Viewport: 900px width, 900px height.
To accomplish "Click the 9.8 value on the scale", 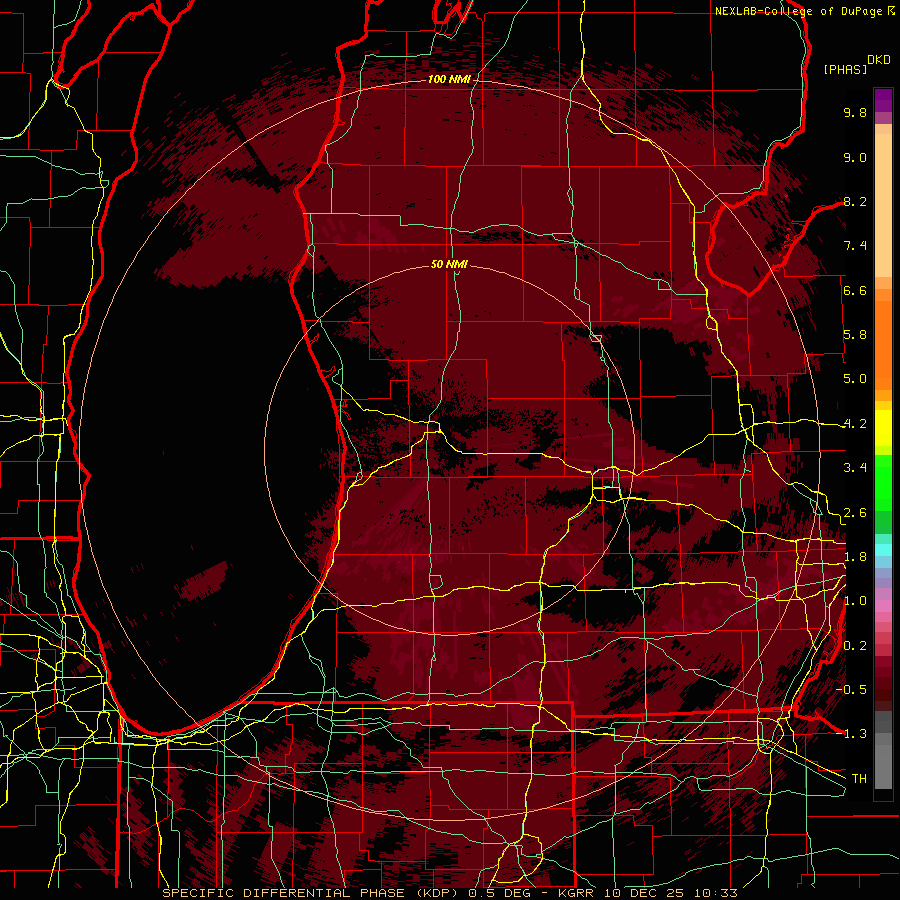I will (855, 112).
